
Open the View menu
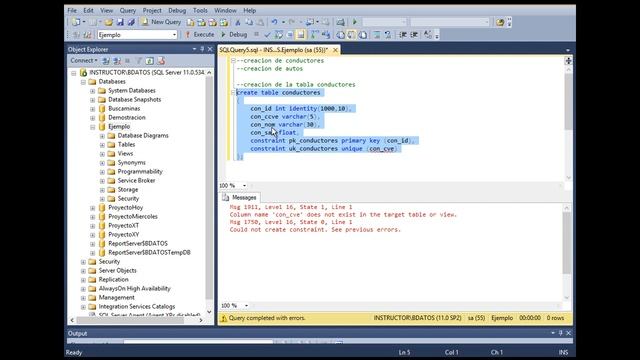(107, 10)
